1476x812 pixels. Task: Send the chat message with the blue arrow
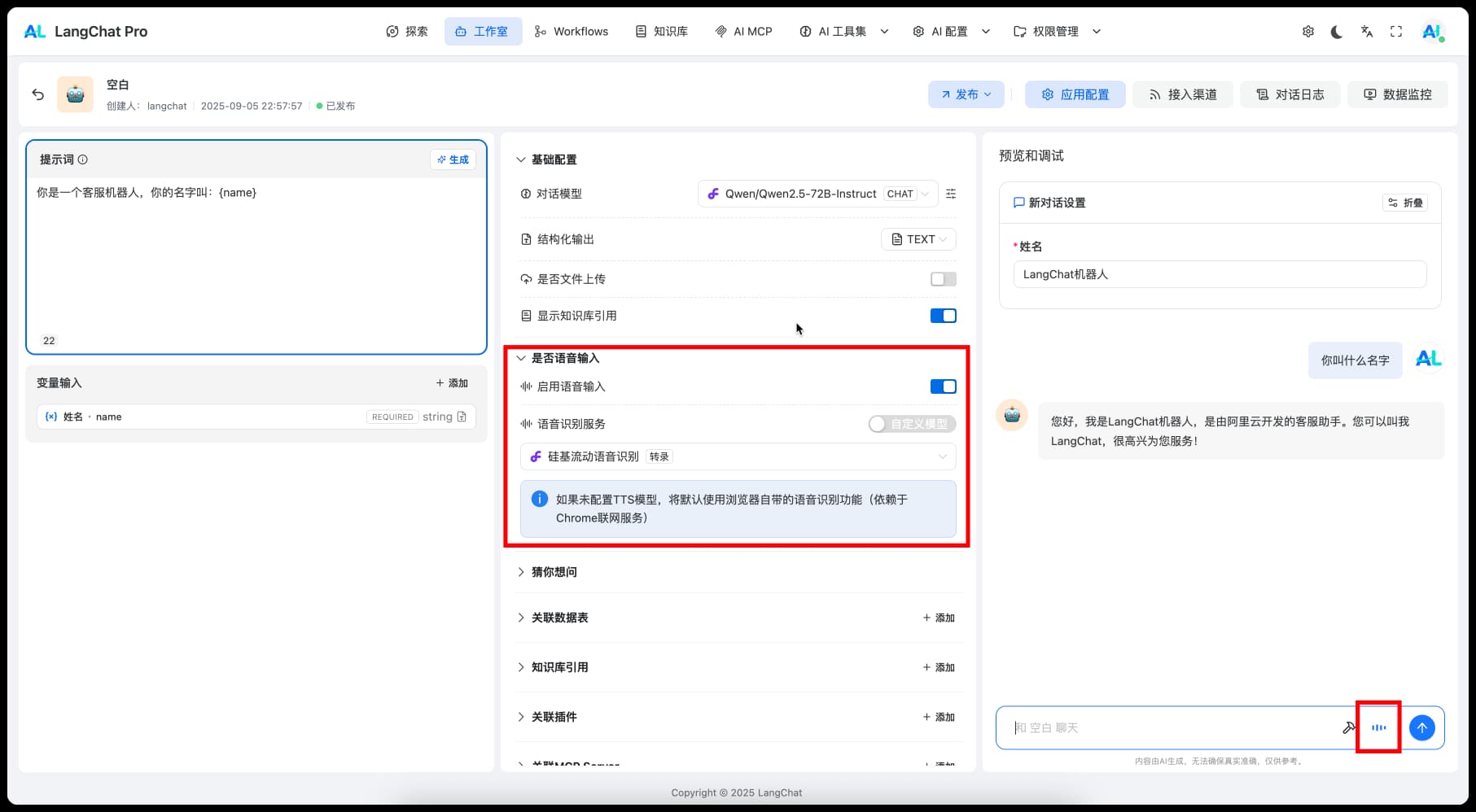click(x=1421, y=727)
